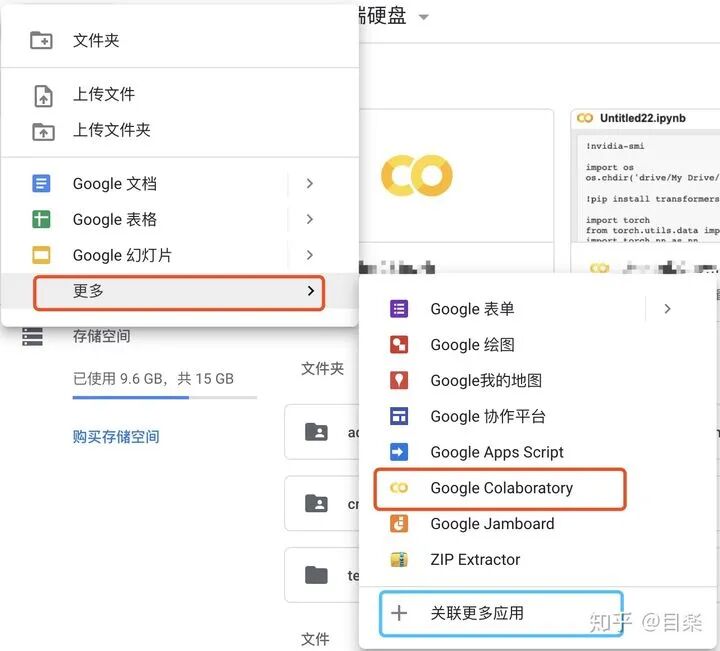Image resolution: width=720 pixels, height=651 pixels.
Task: Open the drive title dropdown arrow
Action: tap(423, 17)
